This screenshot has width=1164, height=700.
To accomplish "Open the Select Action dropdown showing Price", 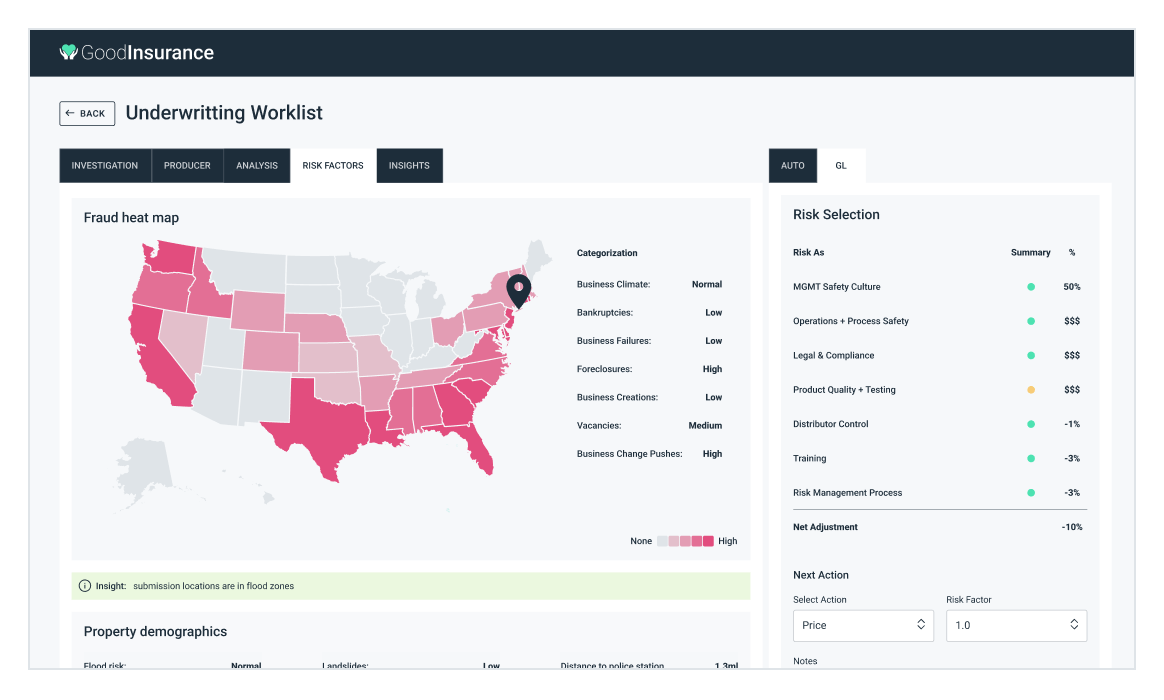I will 863,625.
